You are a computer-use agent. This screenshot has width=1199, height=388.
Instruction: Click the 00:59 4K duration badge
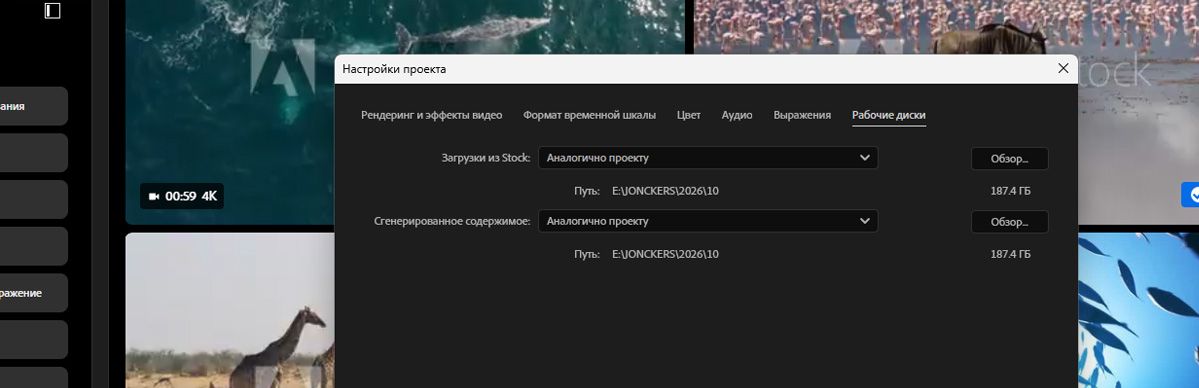click(182, 197)
